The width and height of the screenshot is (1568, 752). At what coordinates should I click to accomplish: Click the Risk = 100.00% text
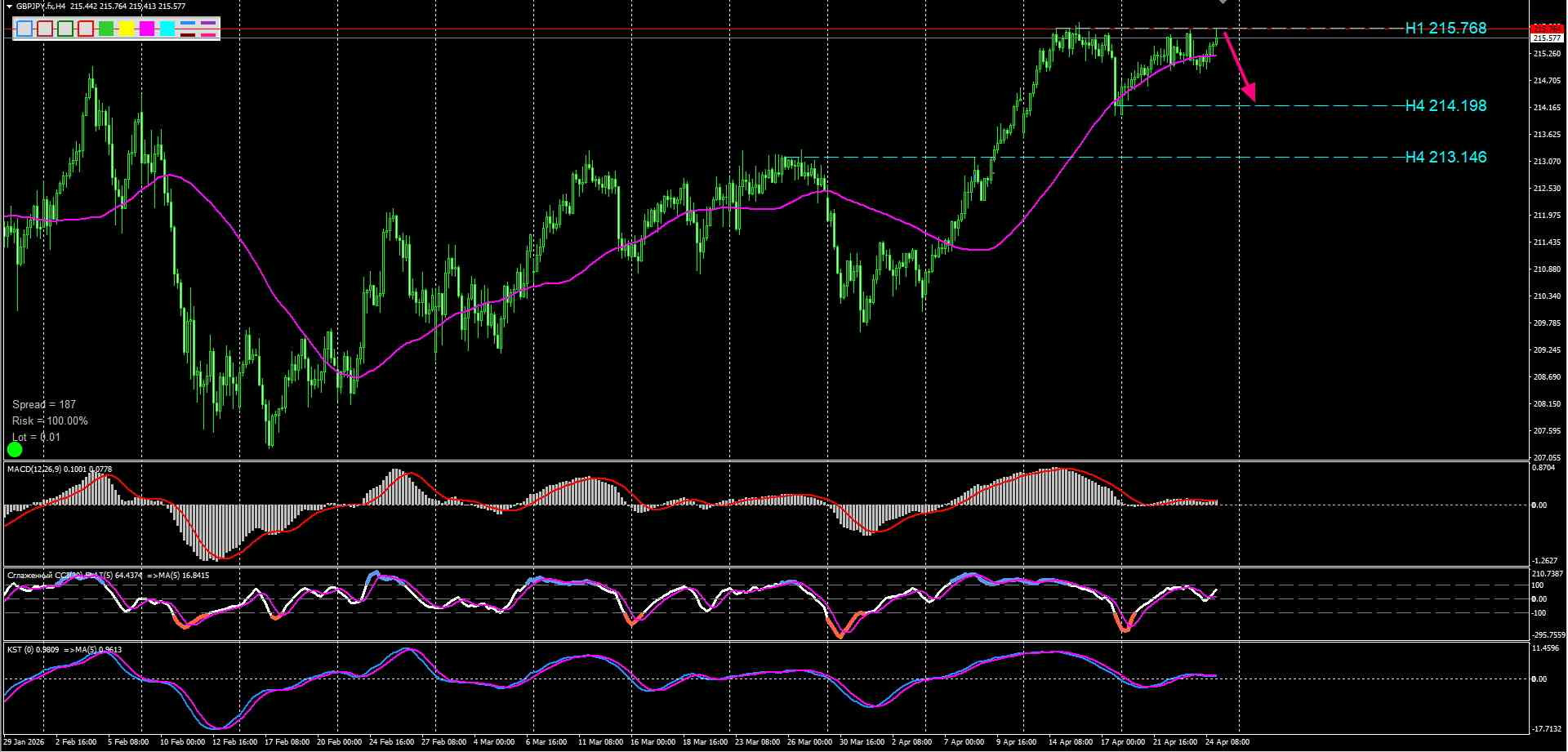pyautogui.click(x=50, y=420)
